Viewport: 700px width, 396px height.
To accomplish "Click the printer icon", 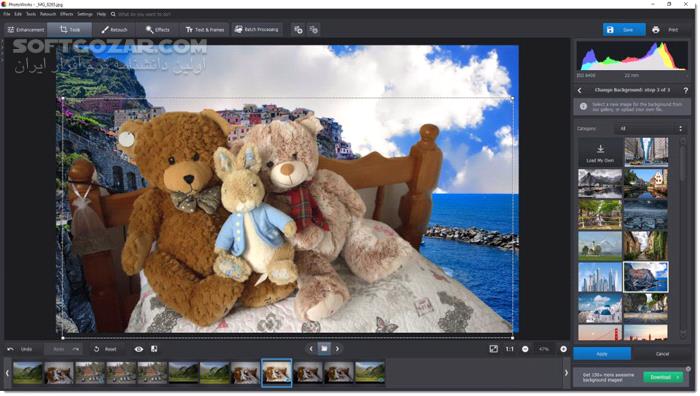I will (655, 30).
